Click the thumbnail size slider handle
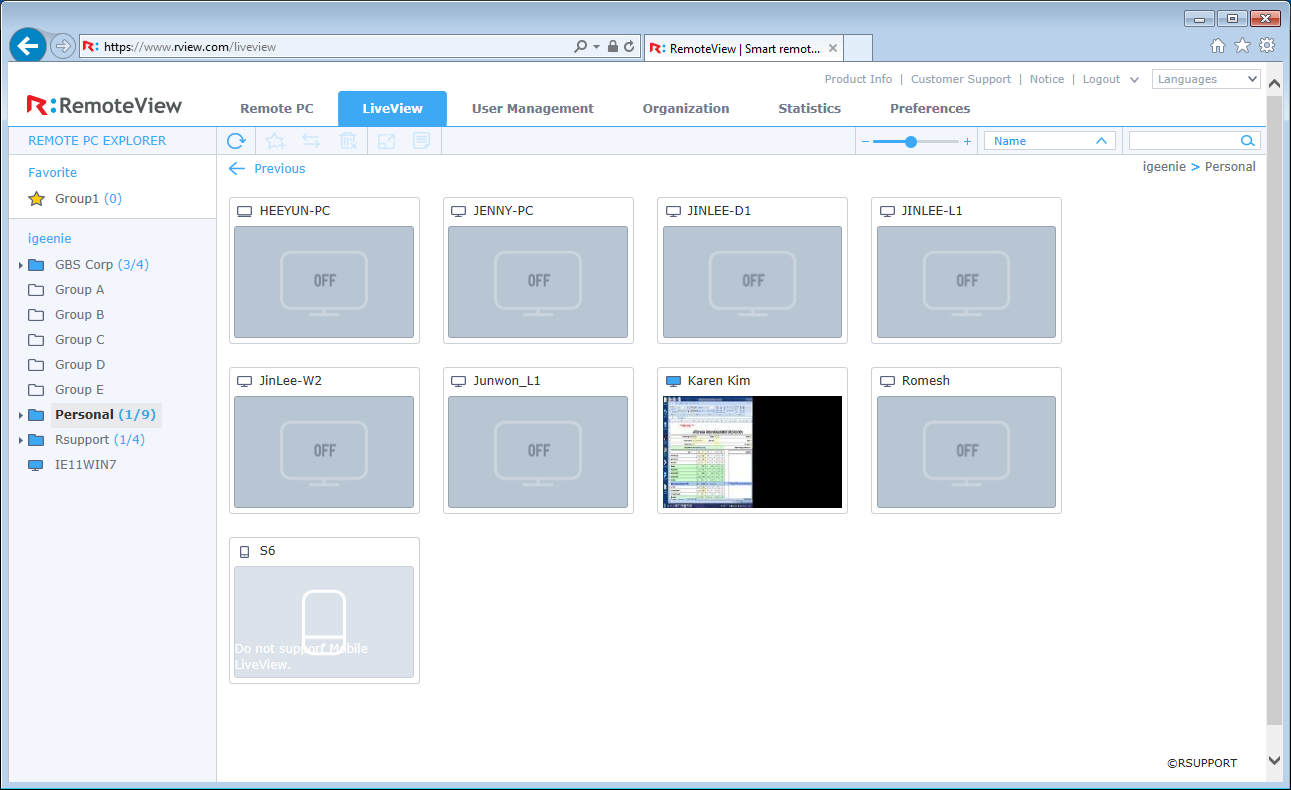 point(911,142)
